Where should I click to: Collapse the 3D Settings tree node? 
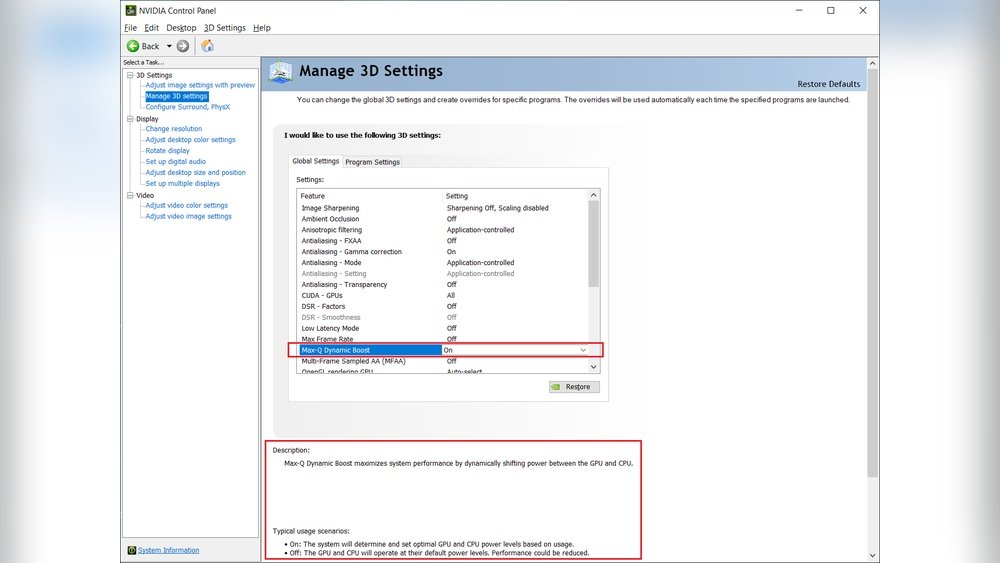click(x=130, y=75)
